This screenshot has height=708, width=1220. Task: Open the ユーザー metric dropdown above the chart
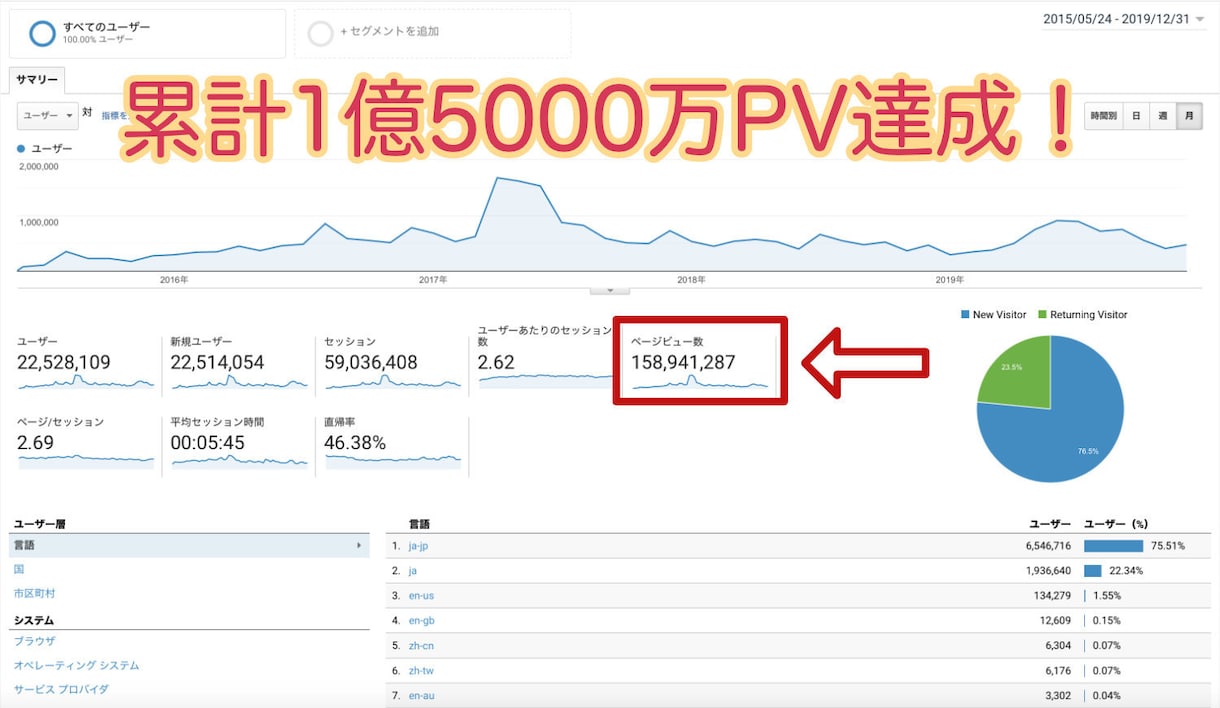48,116
